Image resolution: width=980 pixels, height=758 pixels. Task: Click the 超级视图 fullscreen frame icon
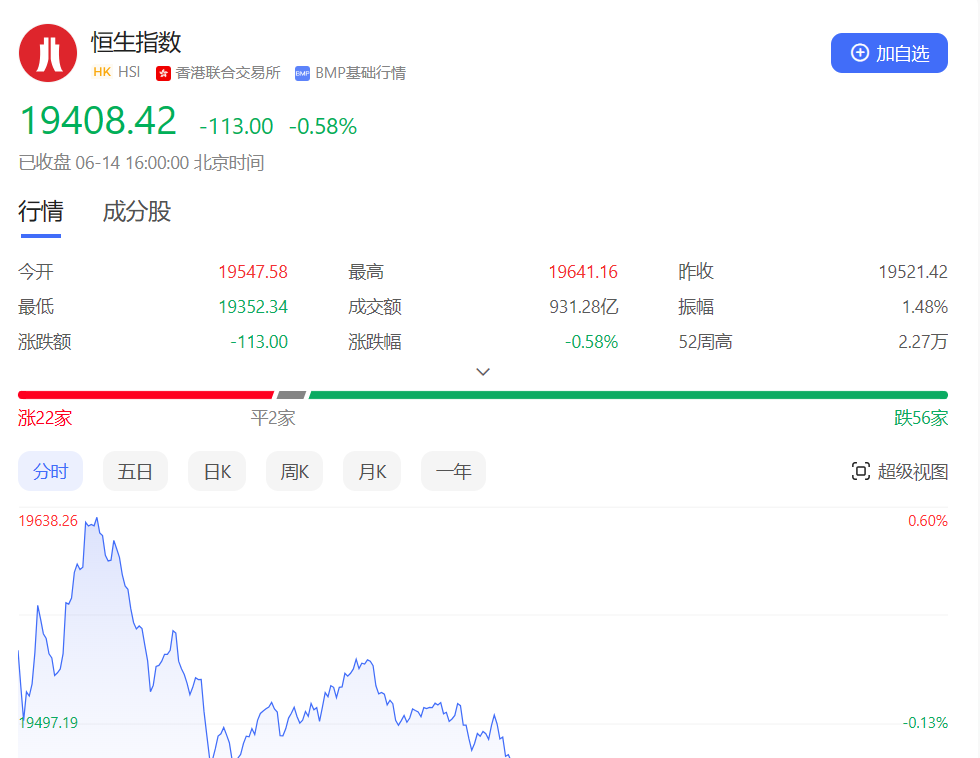pyautogui.click(x=860, y=471)
